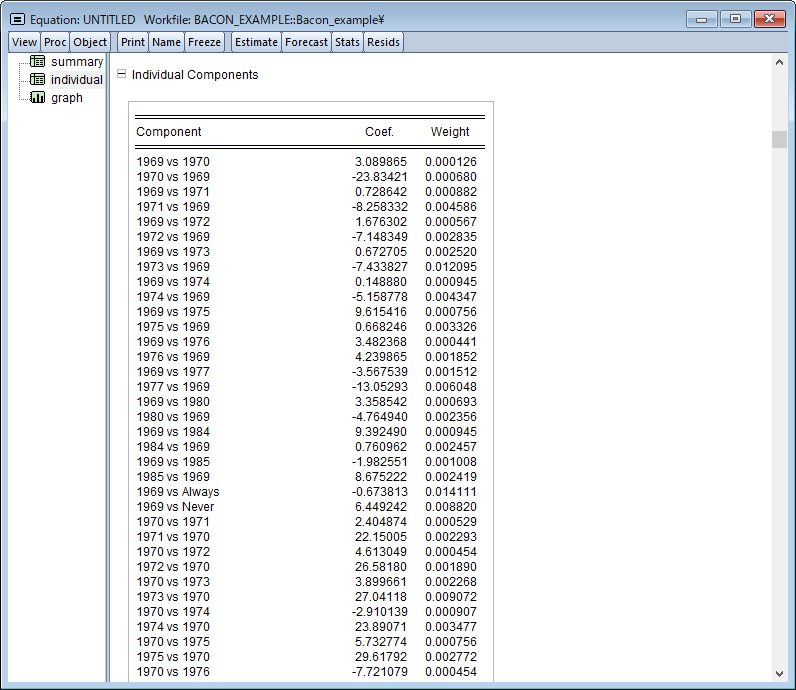Image resolution: width=796 pixels, height=690 pixels.
Task: Click coefficient value 29.61792
Action: (381, 656)
